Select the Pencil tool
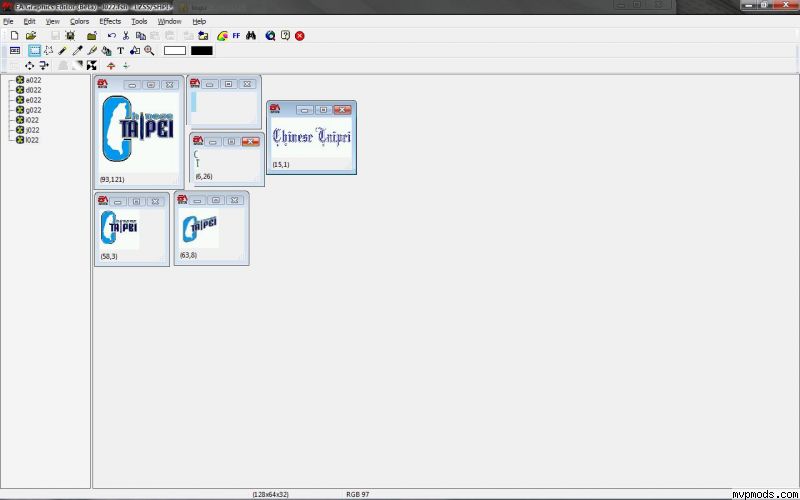This screenshot has height=500, width=800. pos(63,51)
